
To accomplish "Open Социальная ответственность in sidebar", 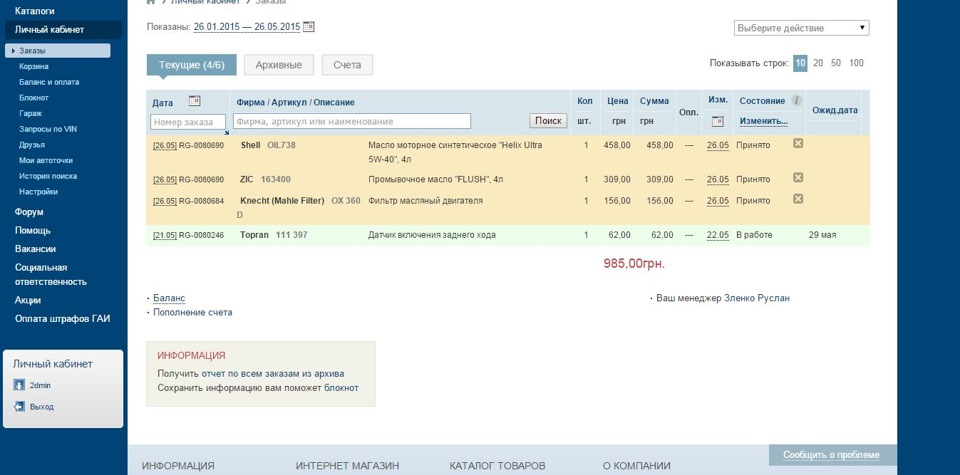I will click(x=51, y=275).
